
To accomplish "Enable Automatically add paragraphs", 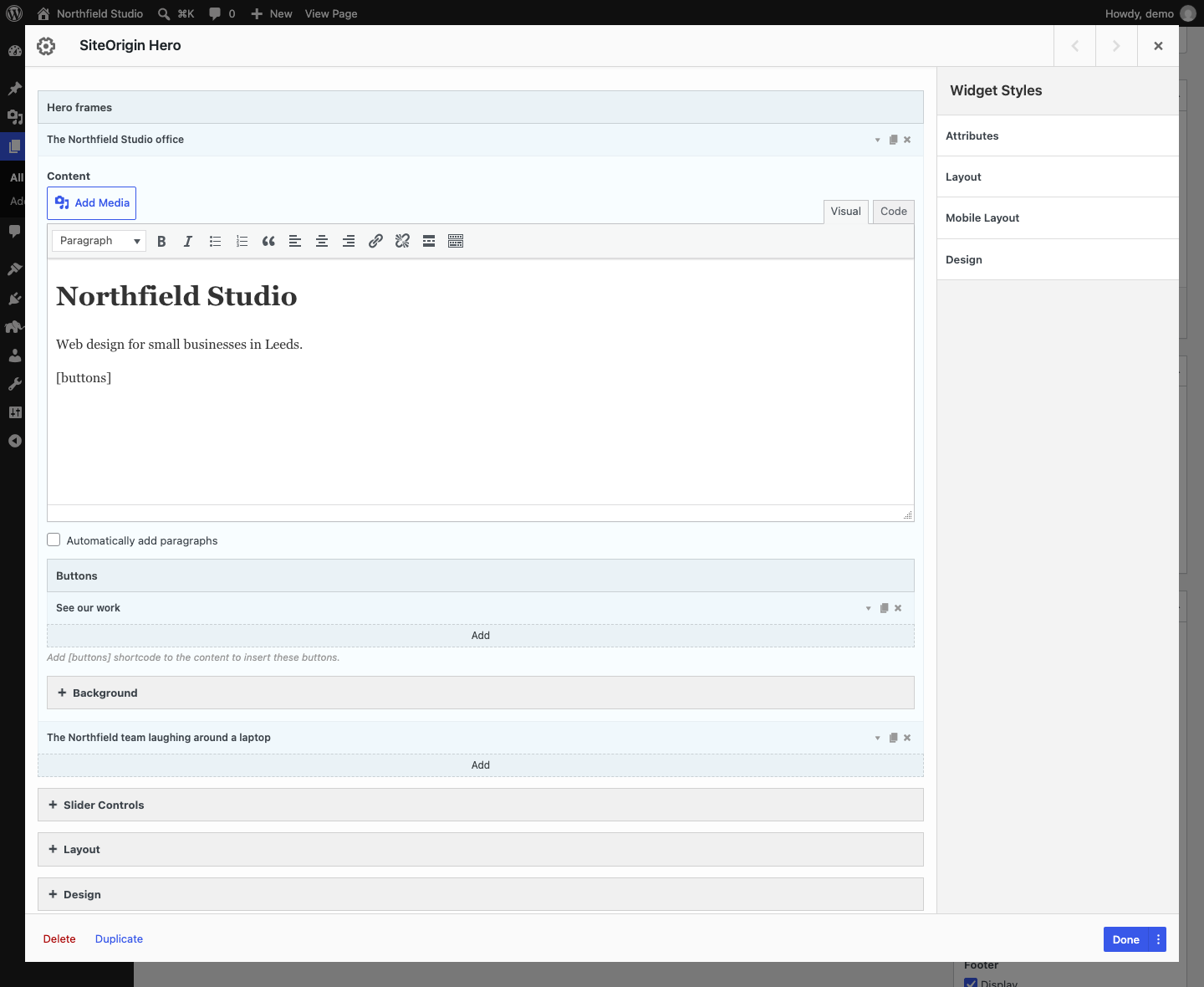I will point(54,540).
